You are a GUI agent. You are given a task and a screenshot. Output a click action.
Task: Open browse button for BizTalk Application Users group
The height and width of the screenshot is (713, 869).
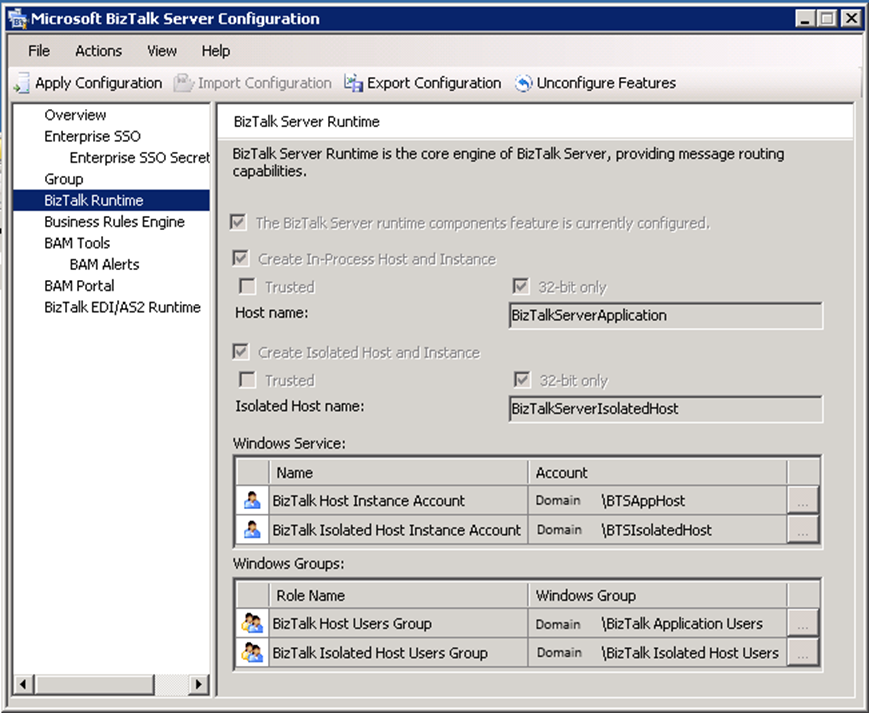coord(804,624)
